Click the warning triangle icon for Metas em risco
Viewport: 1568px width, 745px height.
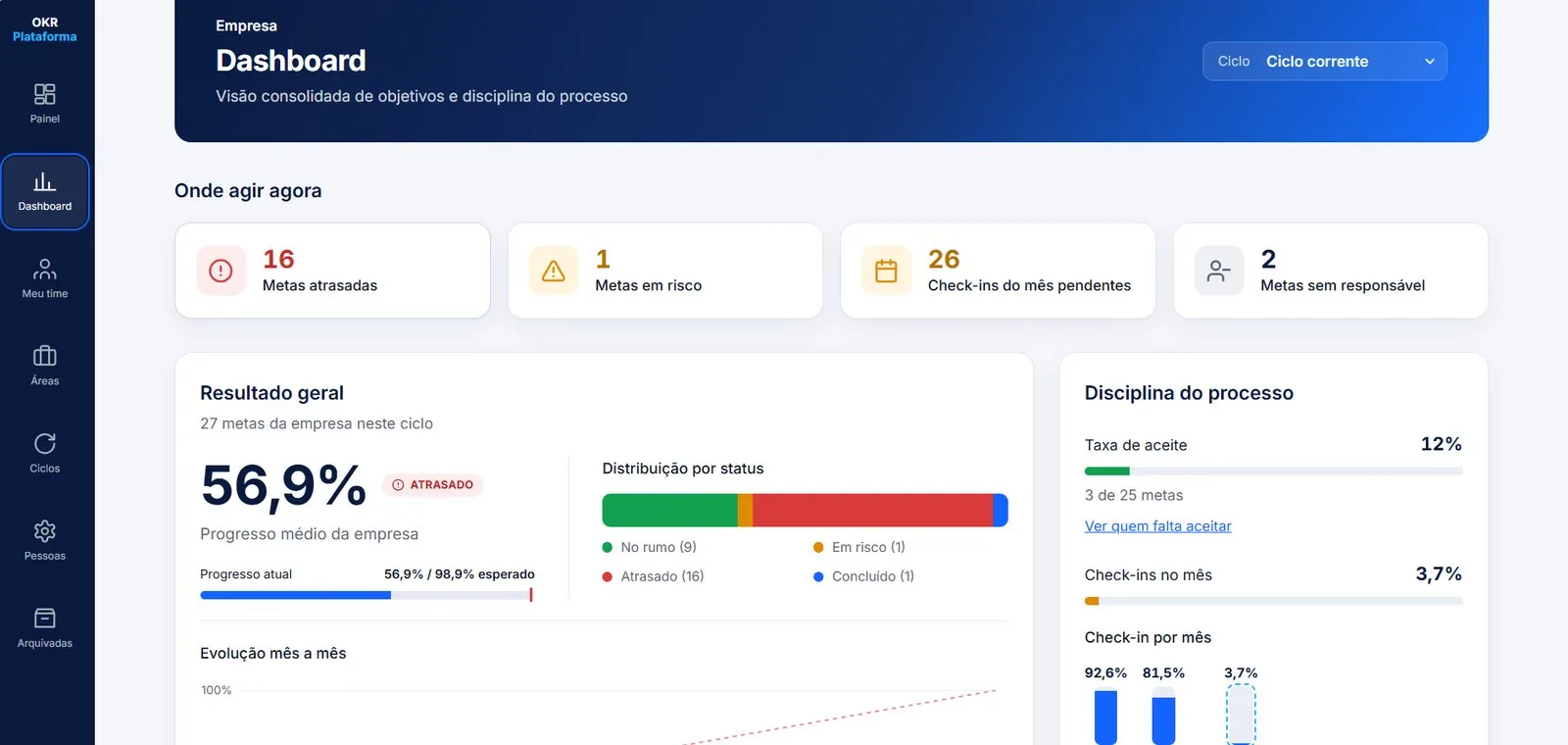[554, 271]
